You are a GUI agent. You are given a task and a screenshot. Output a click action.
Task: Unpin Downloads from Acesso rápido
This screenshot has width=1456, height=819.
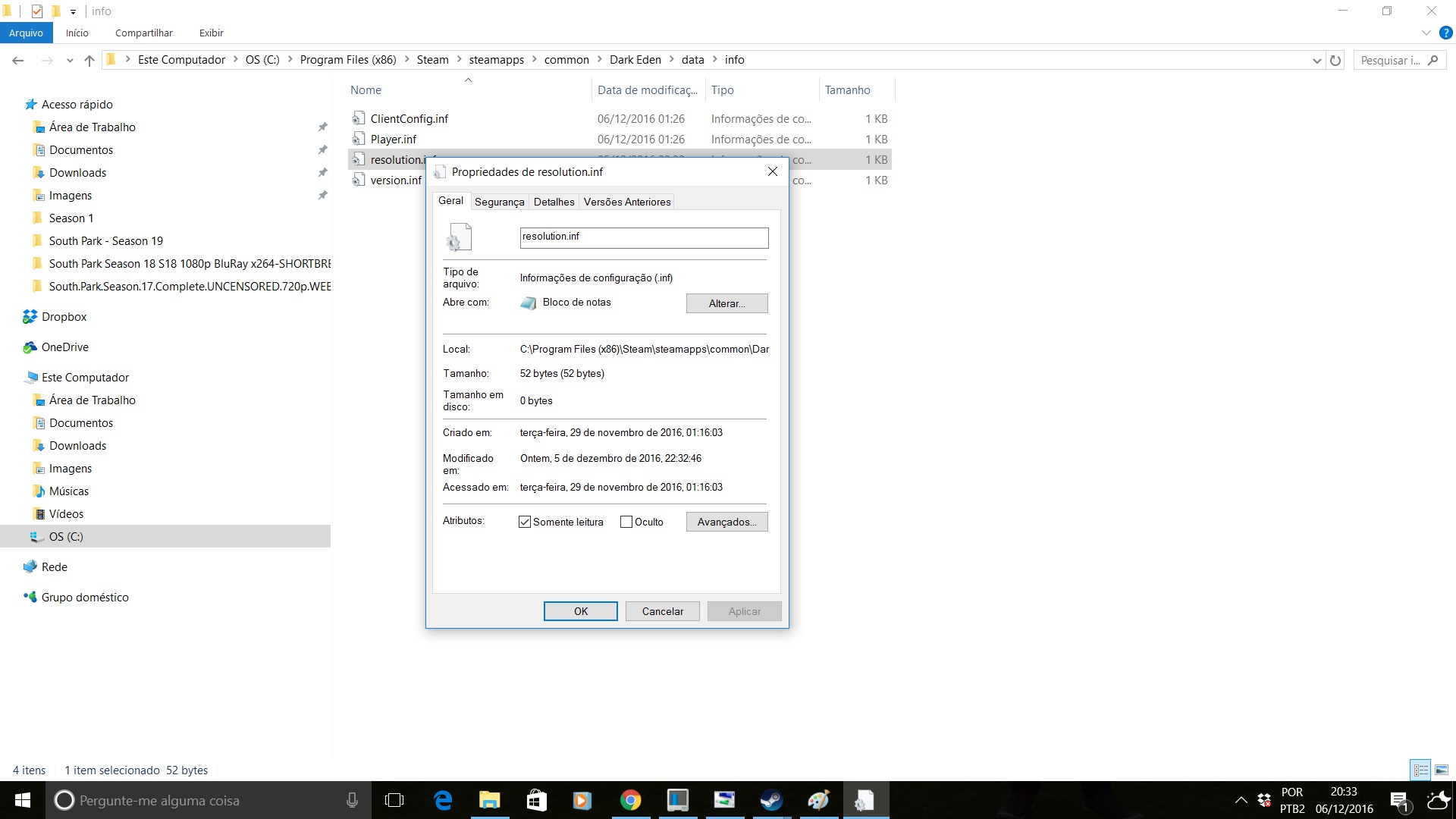(x=322, y=173)
